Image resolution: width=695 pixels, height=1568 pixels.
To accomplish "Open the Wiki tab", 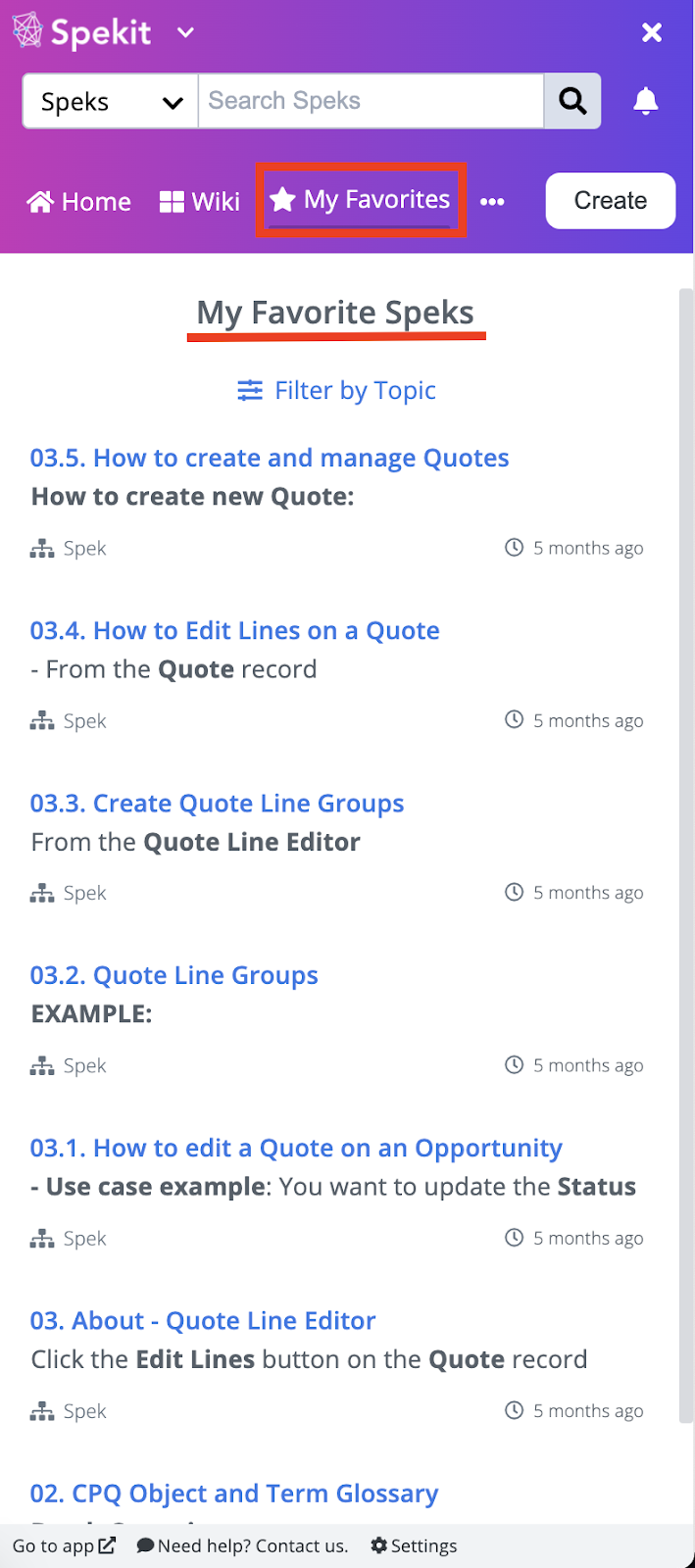I will point(200,202).
